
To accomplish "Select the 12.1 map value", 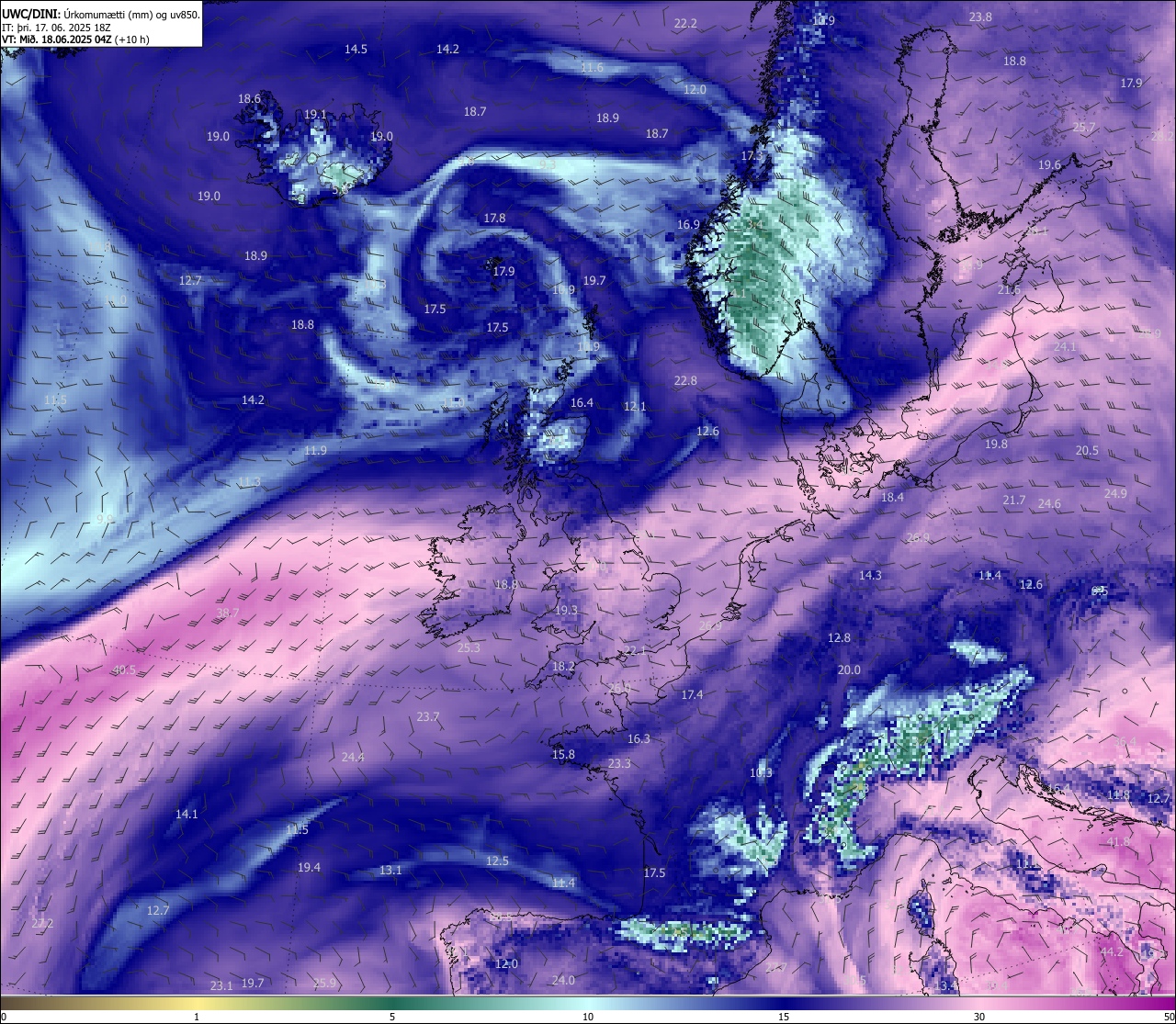I will pyautogui.click(x=635, y=406).
